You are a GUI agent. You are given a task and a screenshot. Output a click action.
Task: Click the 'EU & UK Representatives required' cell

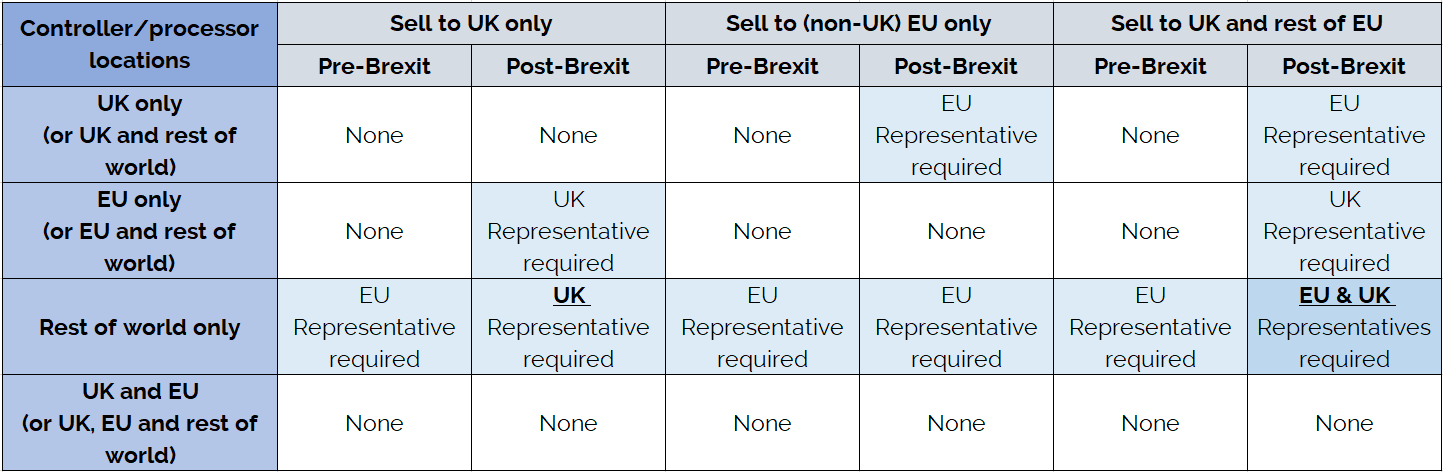[1344, 327]
